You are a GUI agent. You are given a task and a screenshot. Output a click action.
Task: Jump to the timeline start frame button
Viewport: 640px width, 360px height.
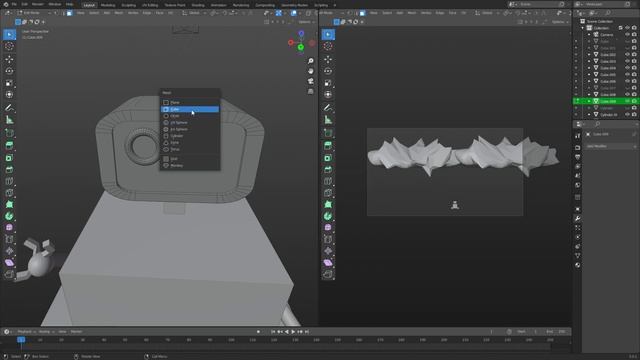coord(273,332)
